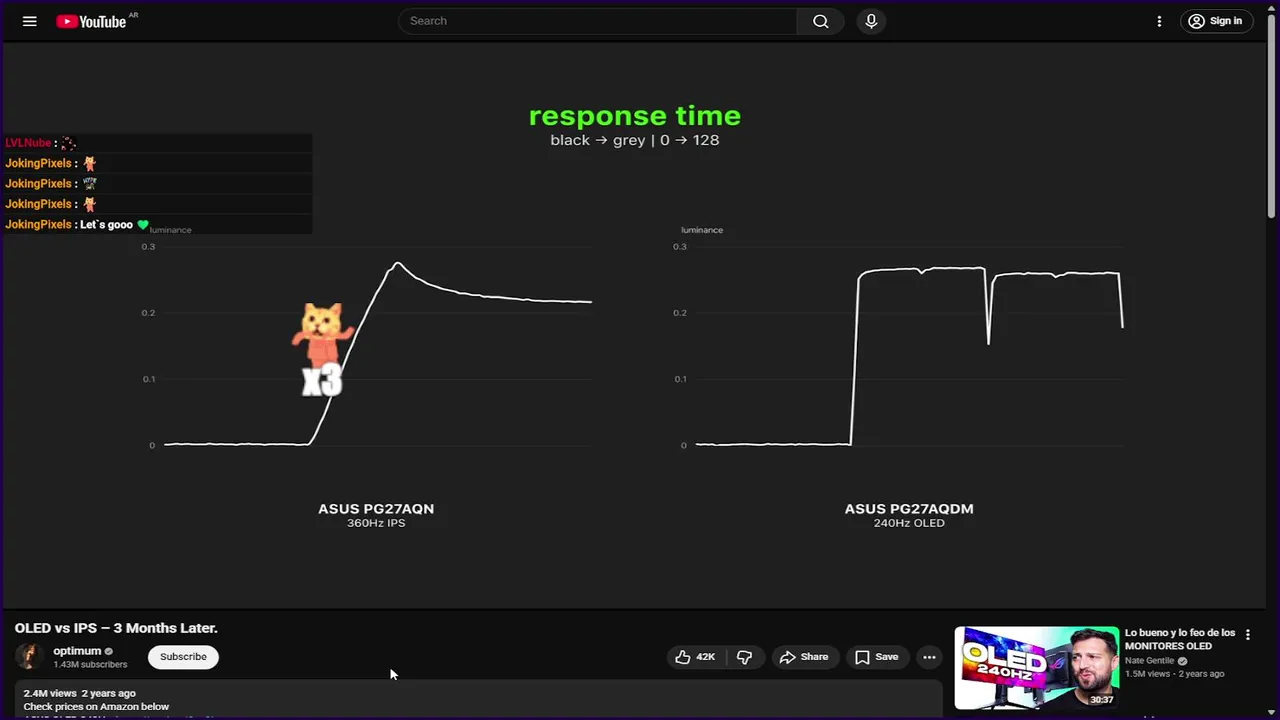Click the Sign in button
Image resolution: width=1280 pixels, height=720 pixels.
(1216, 21)
